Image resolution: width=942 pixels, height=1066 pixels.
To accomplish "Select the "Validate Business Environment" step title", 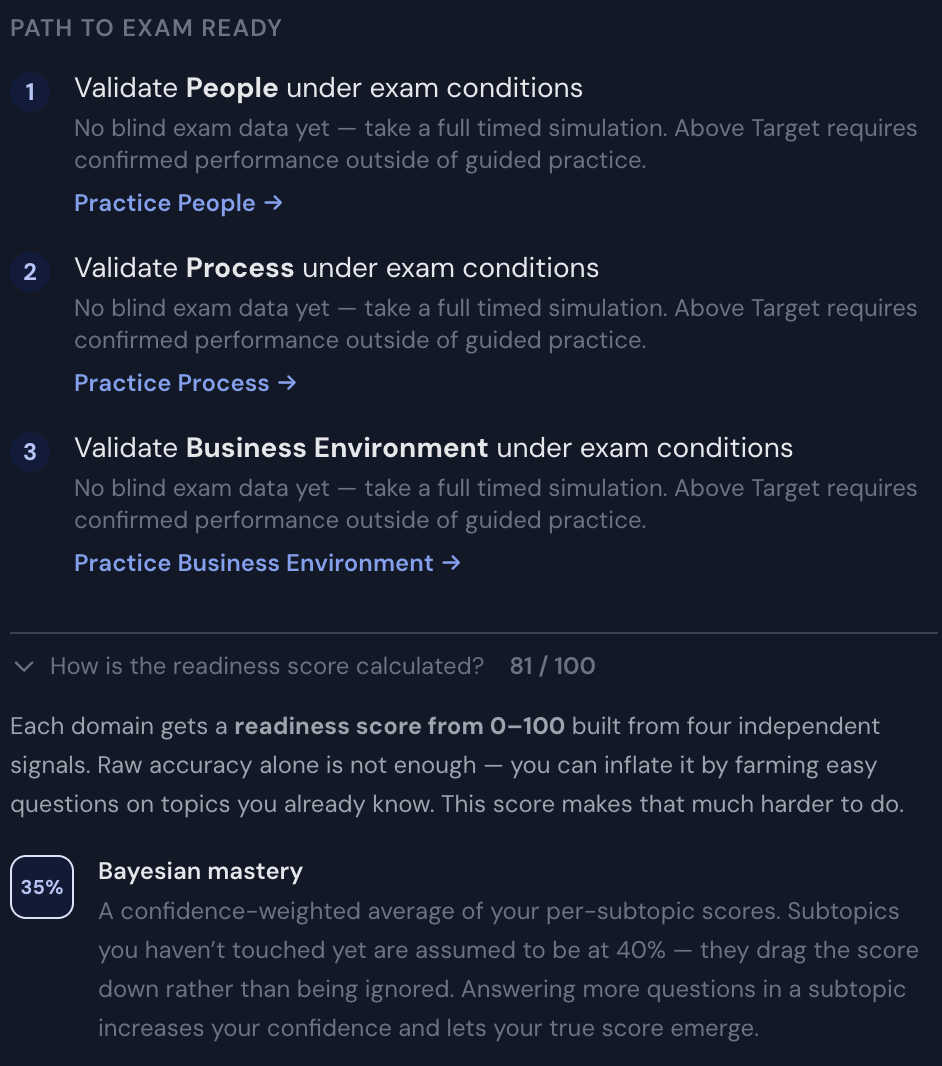I will (x=433, y=448).
